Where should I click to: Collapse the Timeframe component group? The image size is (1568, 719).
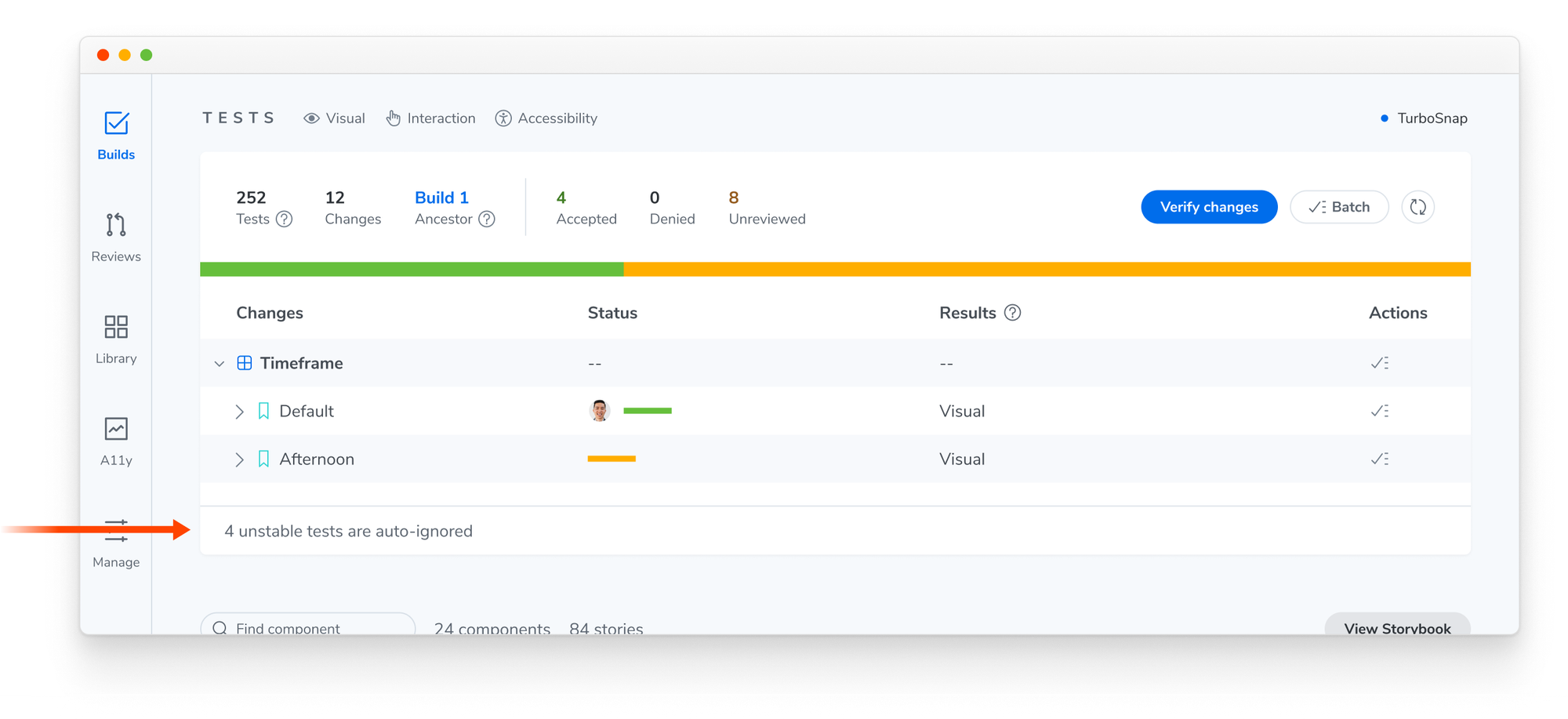[220, 364]
